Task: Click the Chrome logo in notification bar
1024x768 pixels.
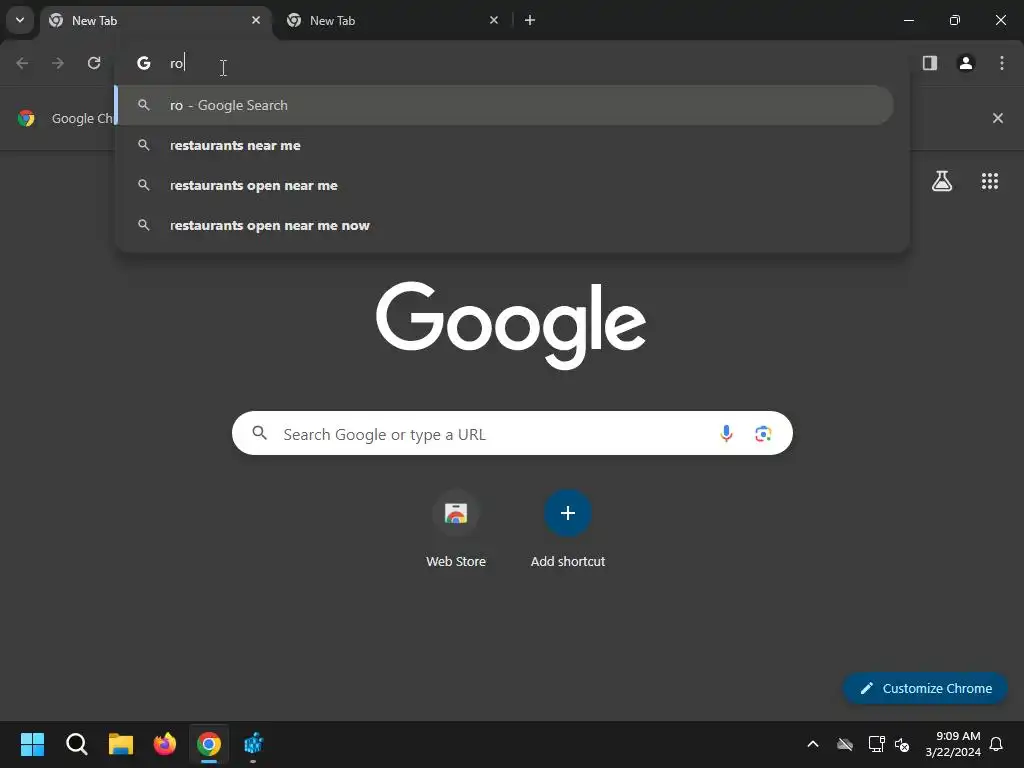Action: [26, 118]
